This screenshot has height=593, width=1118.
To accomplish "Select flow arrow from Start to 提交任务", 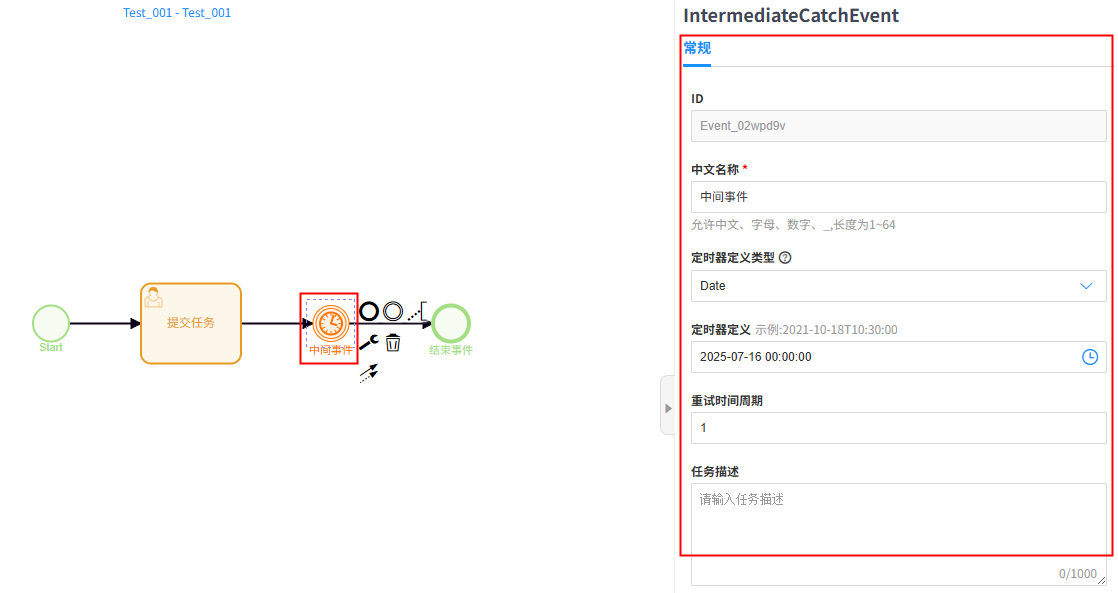I will pos(105,324).
